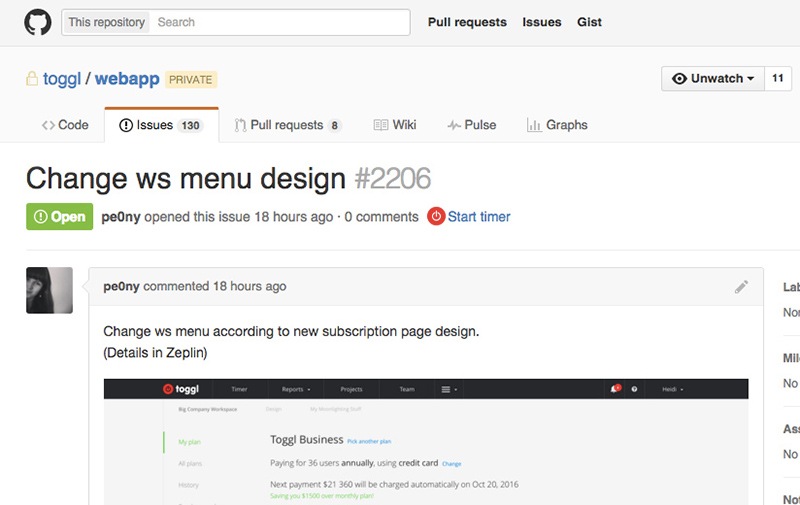The width and height of the screenshot is (800, 505).
Task: Click 'Pick another plan' link in mockup
Action: pyautogui.click(x=369, y=441)
